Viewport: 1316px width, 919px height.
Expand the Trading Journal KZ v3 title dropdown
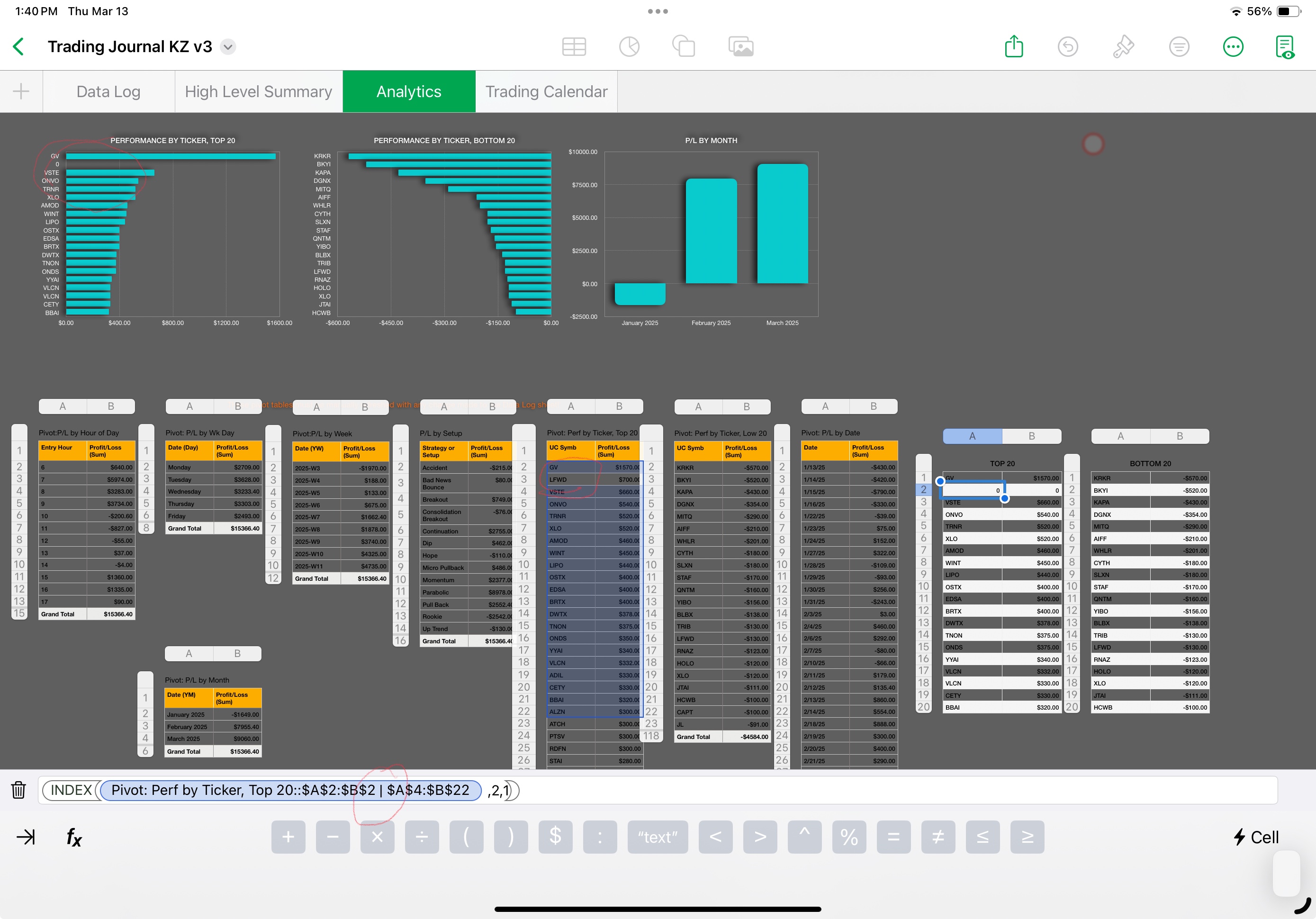(228, 46)
